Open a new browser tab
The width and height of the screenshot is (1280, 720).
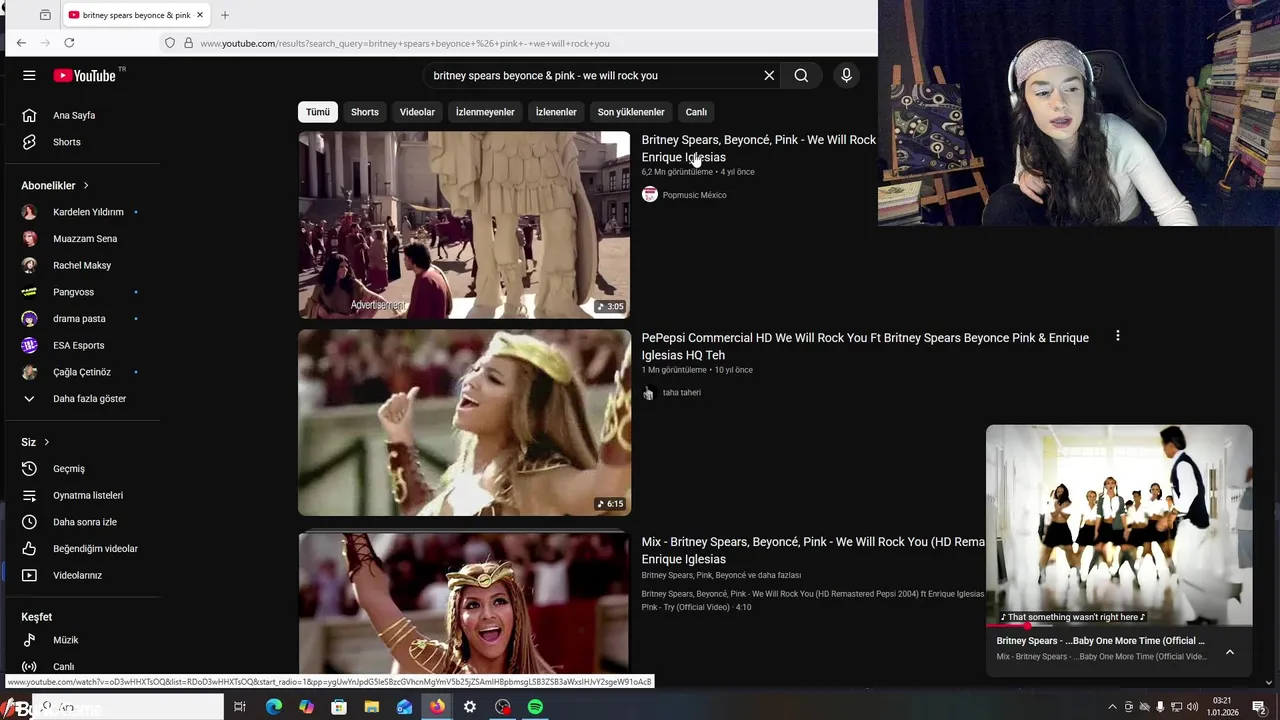[225, 15]
